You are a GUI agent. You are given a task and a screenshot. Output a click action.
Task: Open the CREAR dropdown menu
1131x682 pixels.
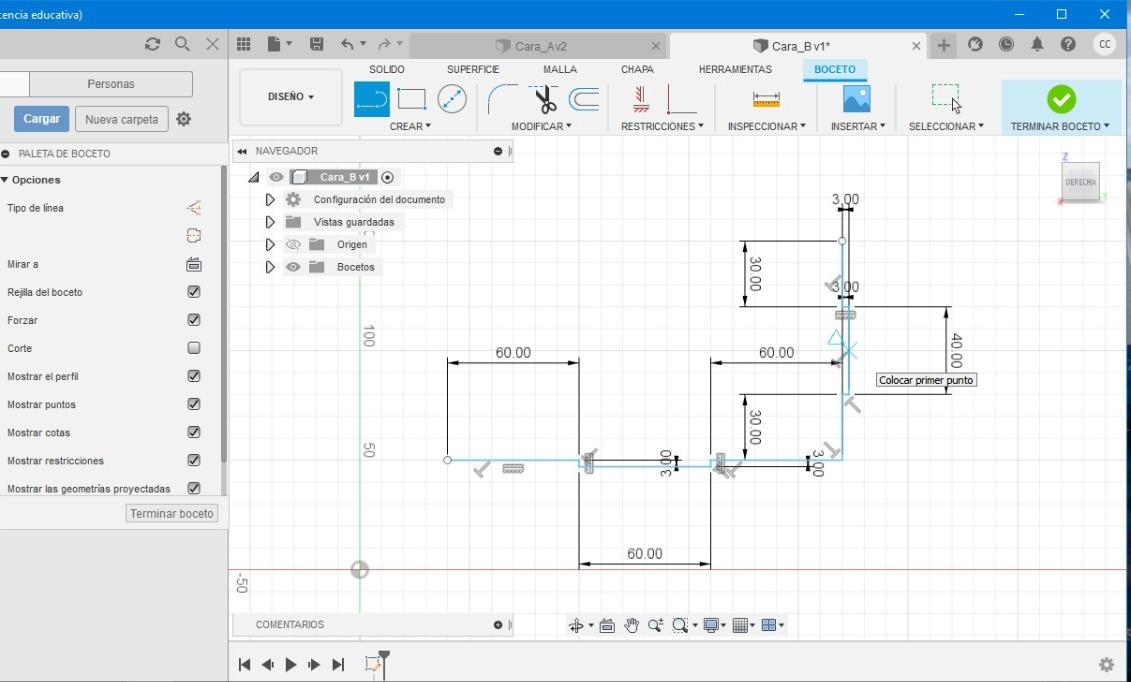pos(410,126)
